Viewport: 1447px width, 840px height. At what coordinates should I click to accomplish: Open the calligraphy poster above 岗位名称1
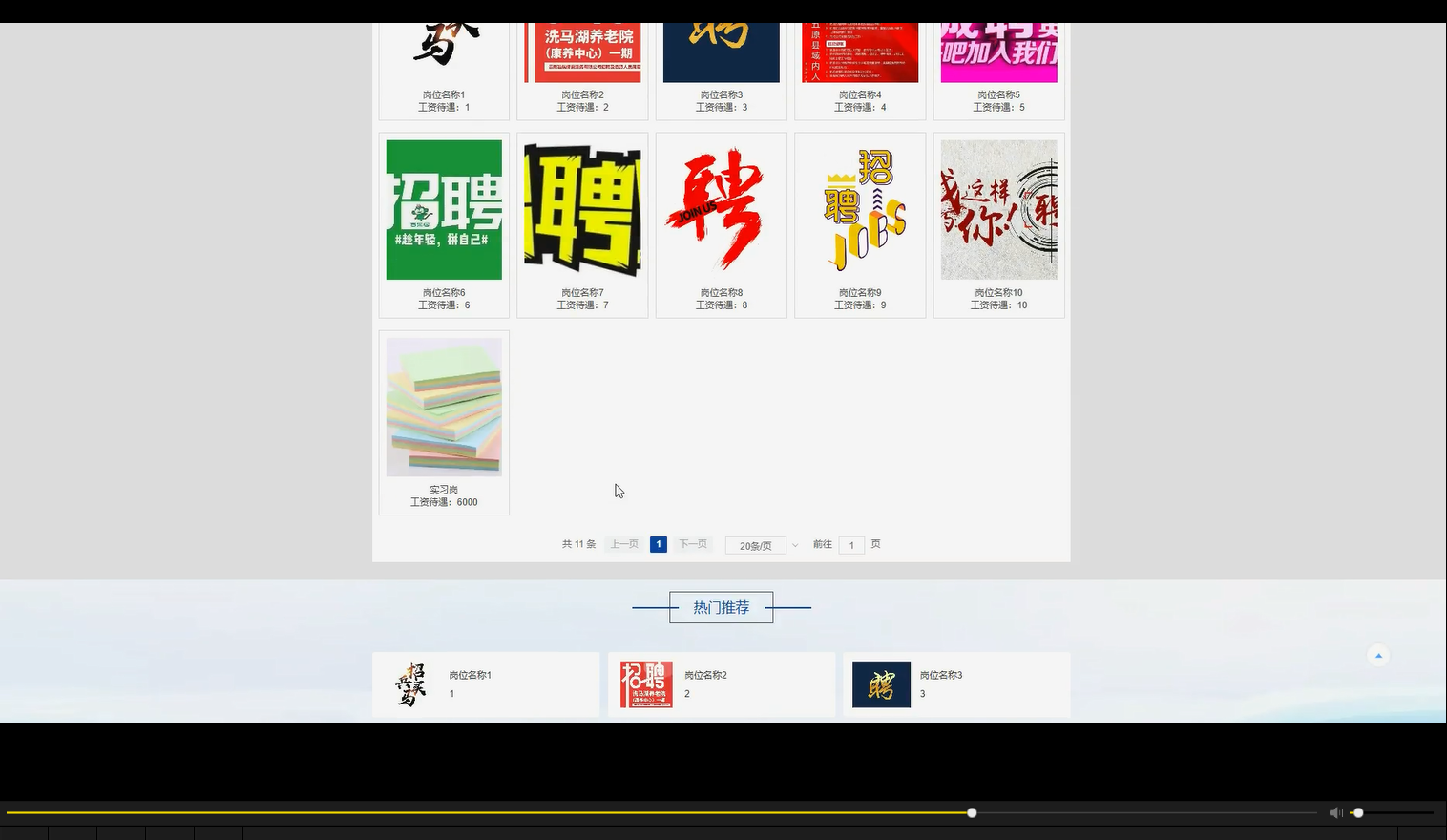pyautogui.click(x=444, y=52)
